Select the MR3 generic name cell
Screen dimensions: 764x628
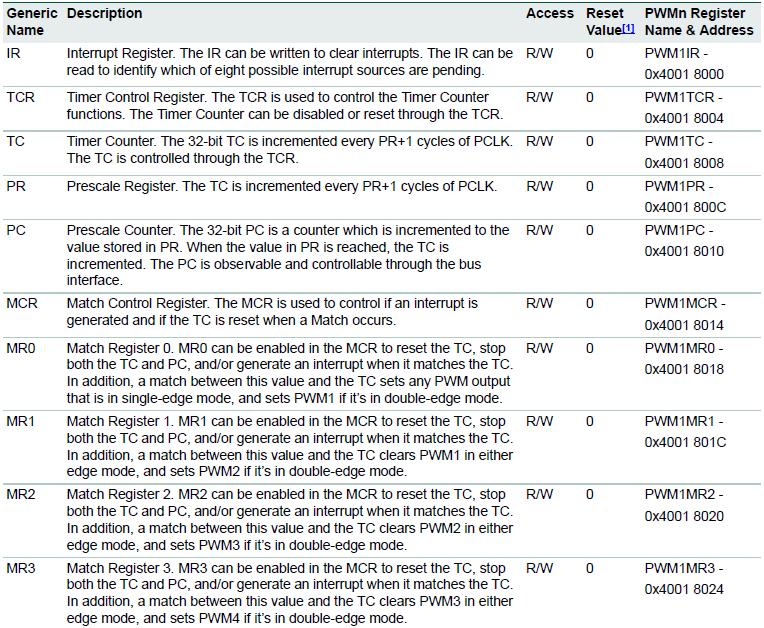(21, 567)
